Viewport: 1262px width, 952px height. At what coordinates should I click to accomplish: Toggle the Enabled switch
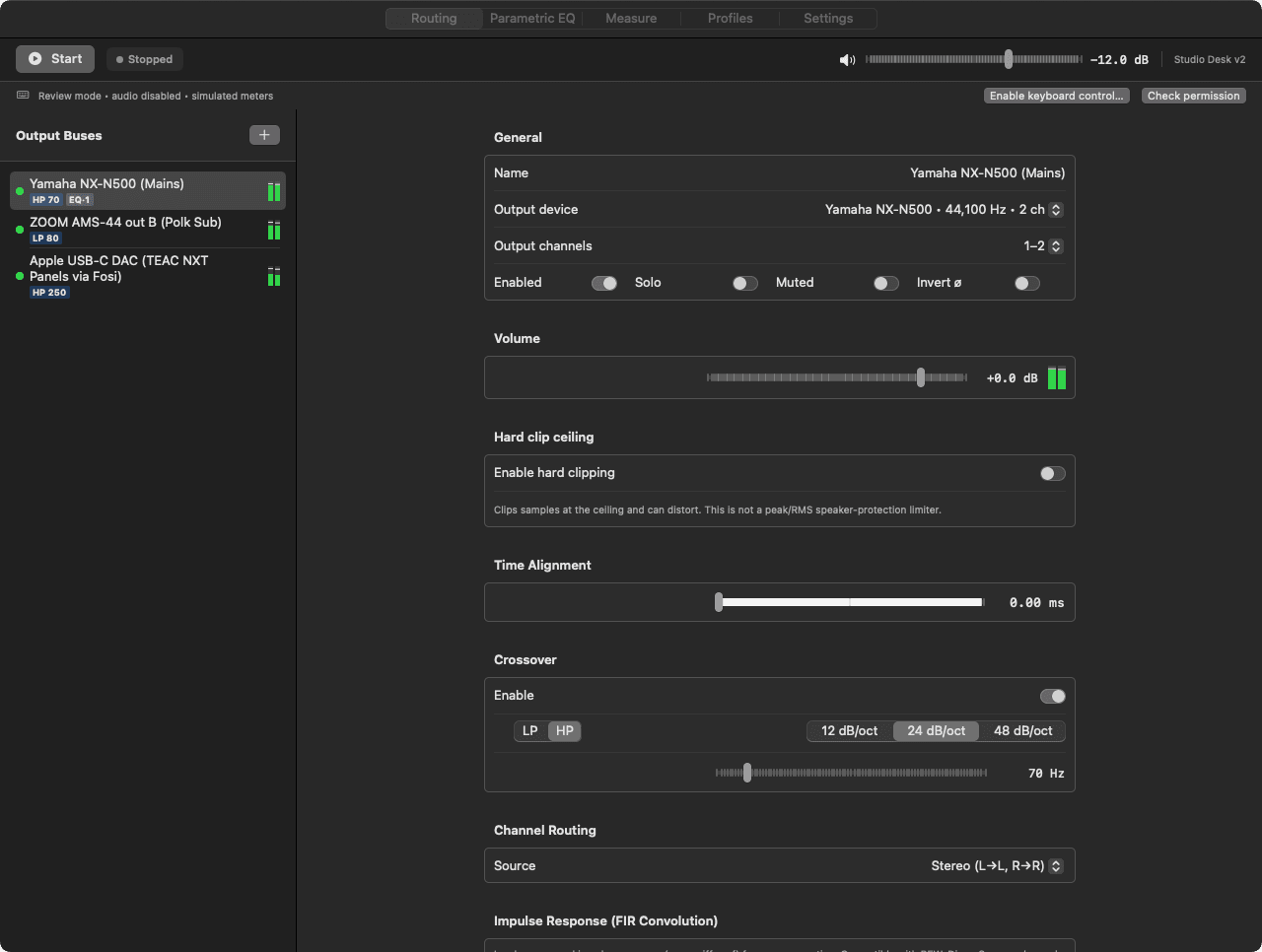[x=604, y=283]
